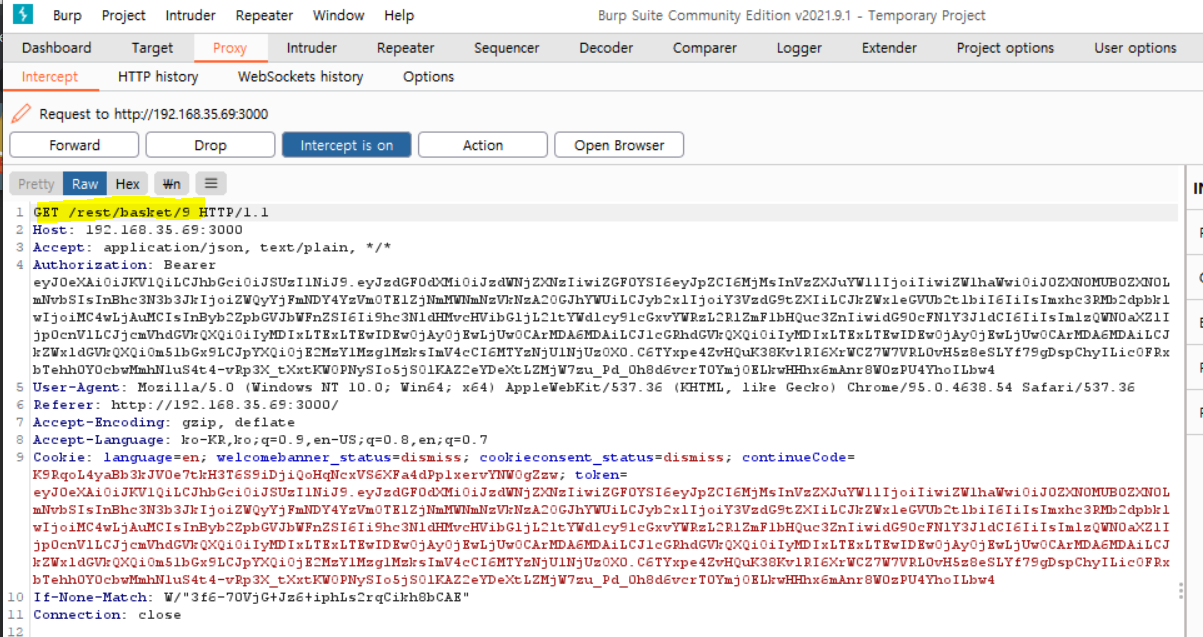The height and width of the screenshot is (637, 1203).
Task: Open the Window menu
Action: coord(338,15)
